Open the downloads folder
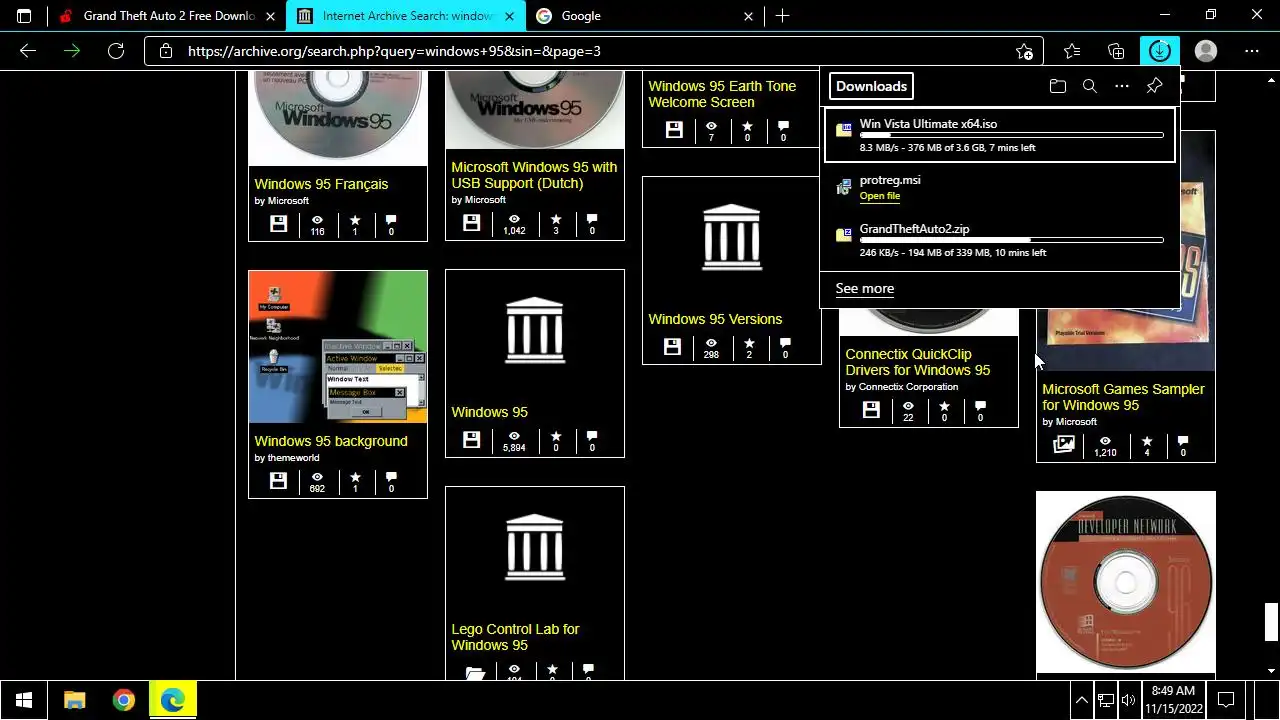The width and height of the screenshot is (1280, 720). point(1058,86)
